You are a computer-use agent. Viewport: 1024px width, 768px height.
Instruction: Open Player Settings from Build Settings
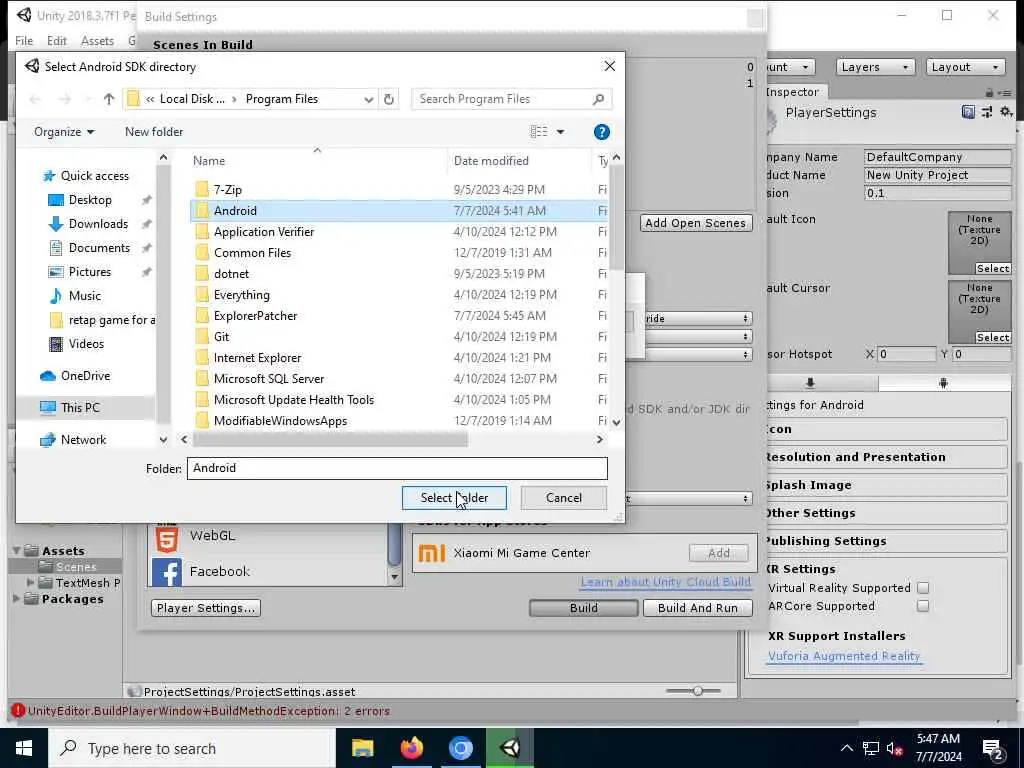(206, 608)
